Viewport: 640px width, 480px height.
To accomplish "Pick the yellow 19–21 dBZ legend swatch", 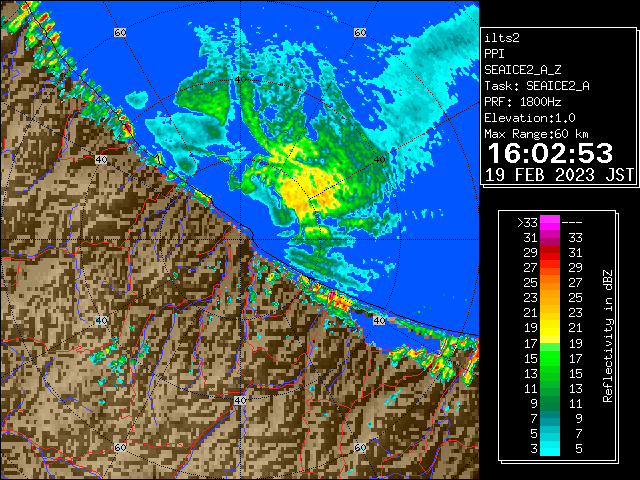I will coord(550,328).
